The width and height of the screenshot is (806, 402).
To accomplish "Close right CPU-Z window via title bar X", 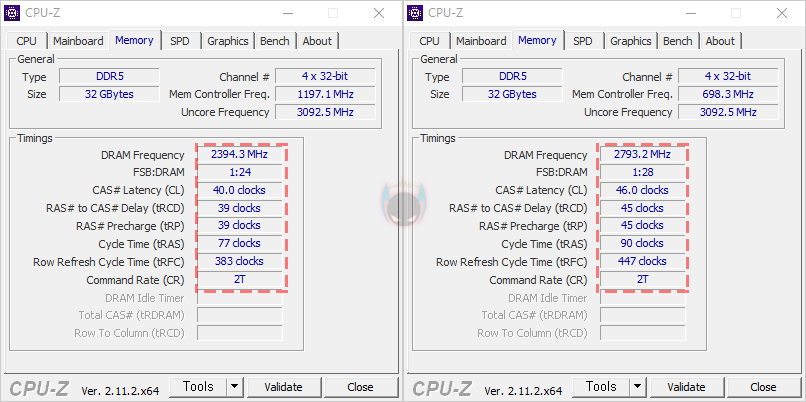I will point(782,13).
